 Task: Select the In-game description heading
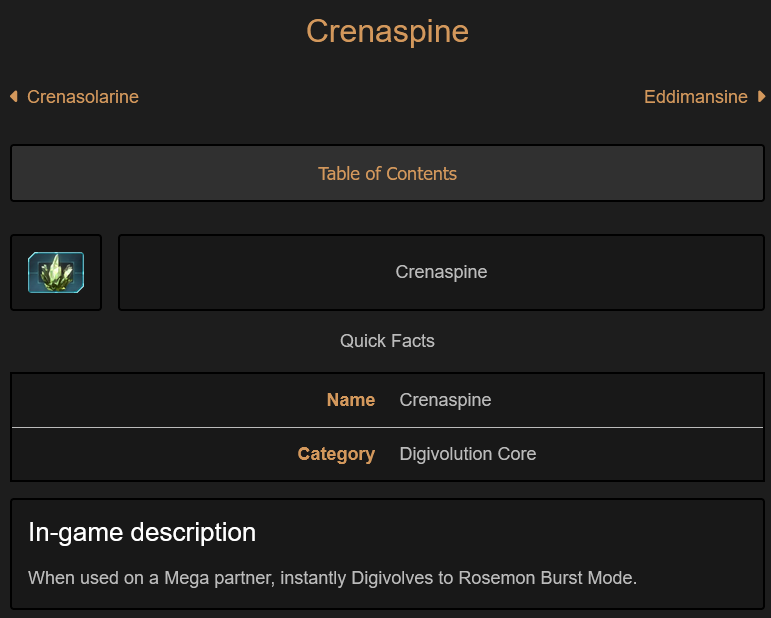pyautogui.click(x=142, y=532)
